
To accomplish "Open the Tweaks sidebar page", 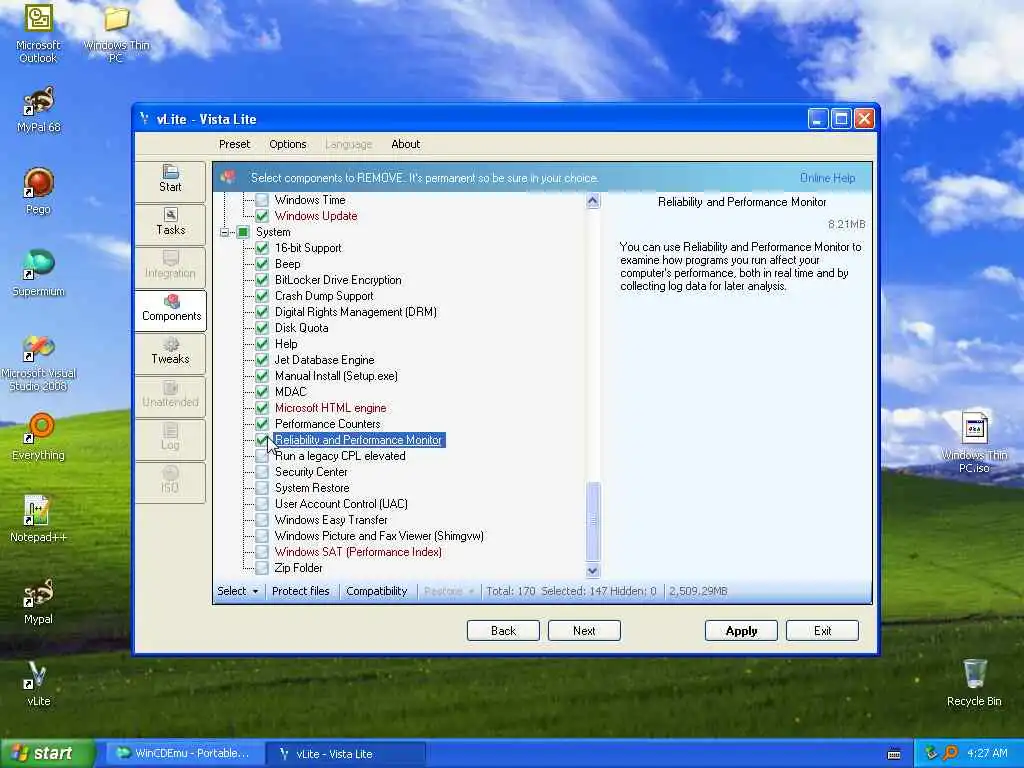I will click(170, 351).
